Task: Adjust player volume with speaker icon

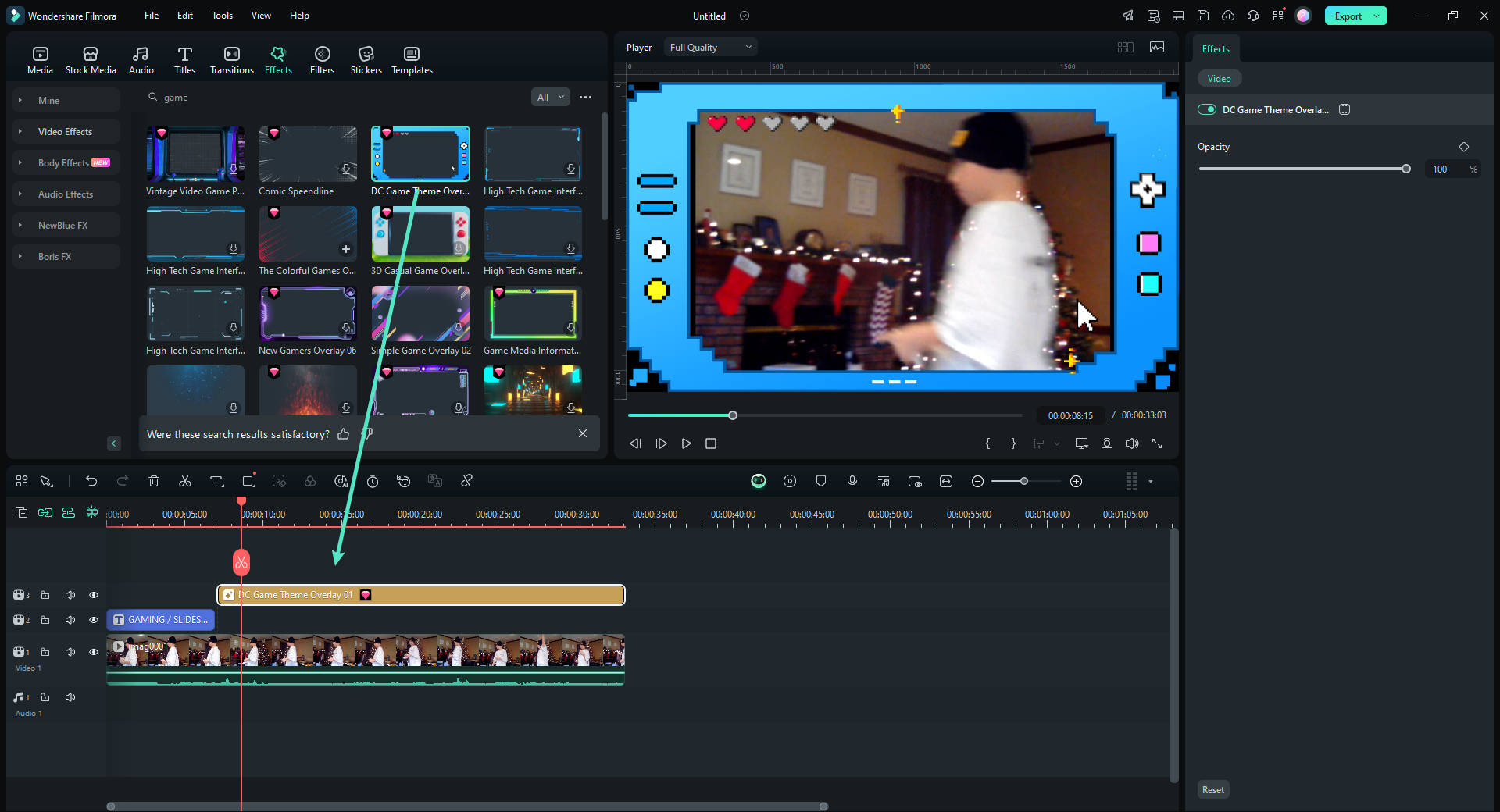Action: [x=1132, y=443]
